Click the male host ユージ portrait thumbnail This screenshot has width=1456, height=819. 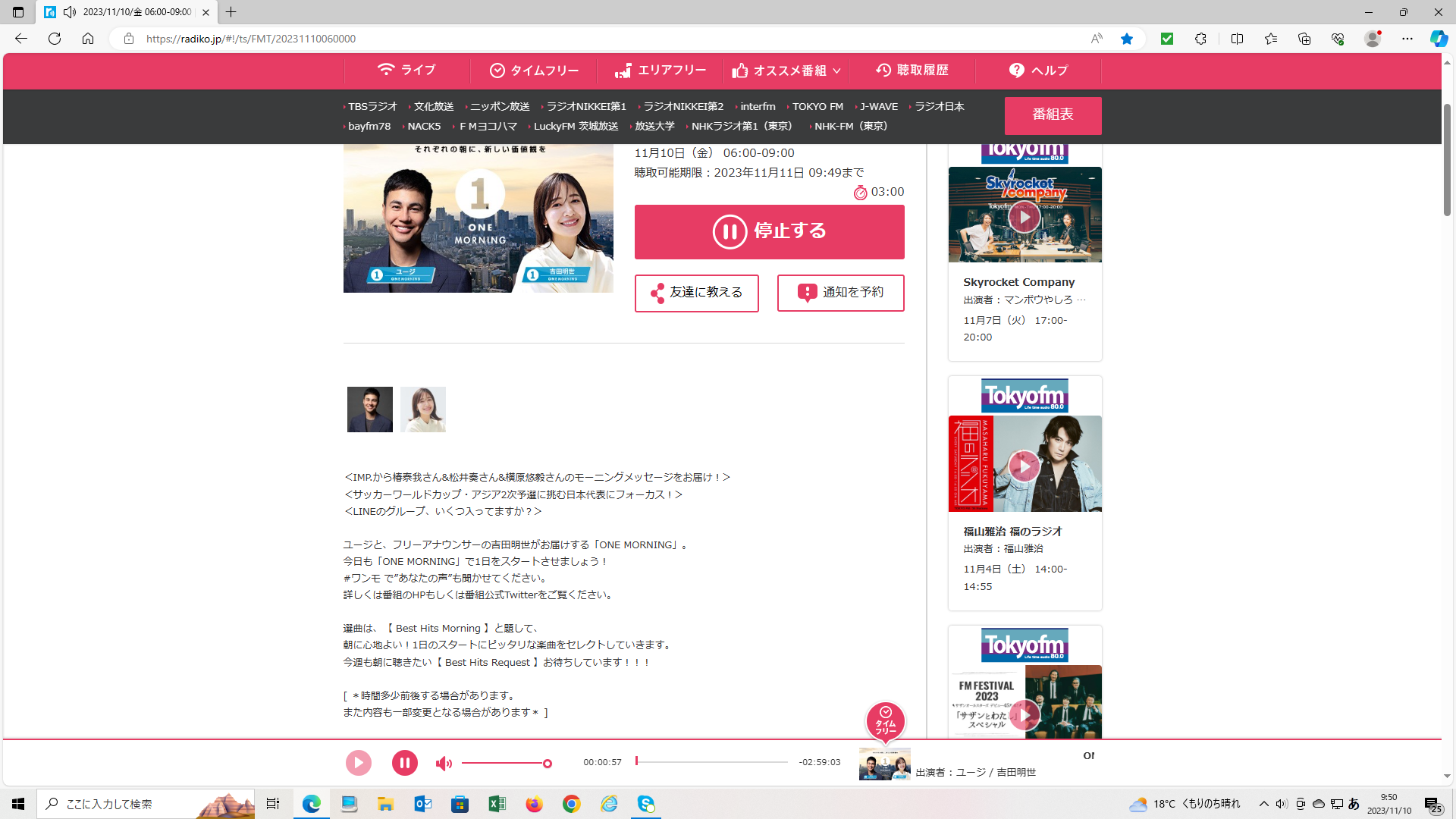click(370, 409)
